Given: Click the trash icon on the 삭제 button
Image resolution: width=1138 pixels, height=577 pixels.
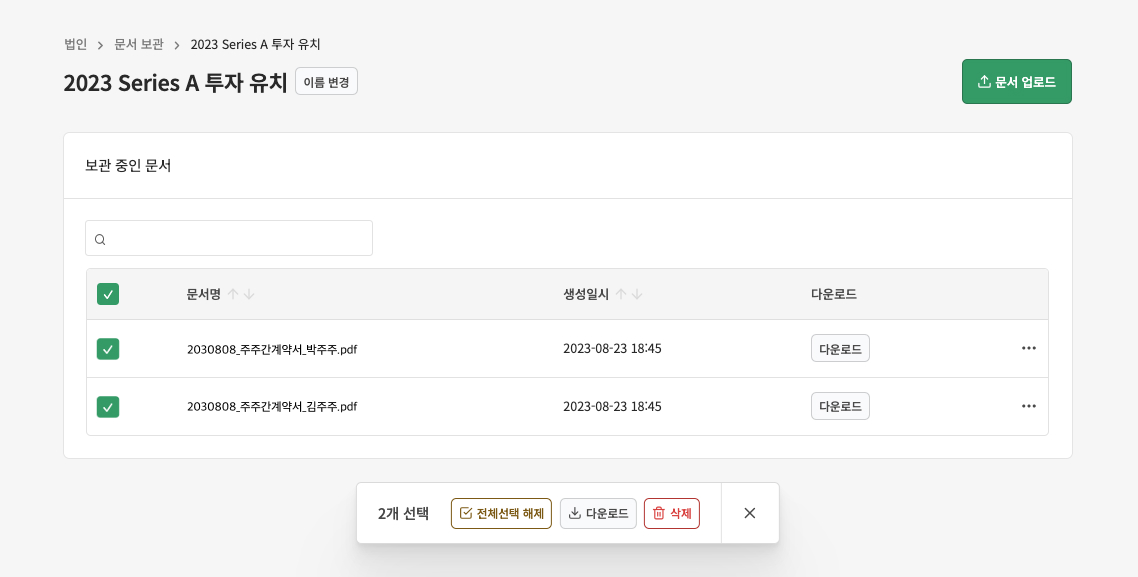Looking at the screenshot, I should point(658,513).
